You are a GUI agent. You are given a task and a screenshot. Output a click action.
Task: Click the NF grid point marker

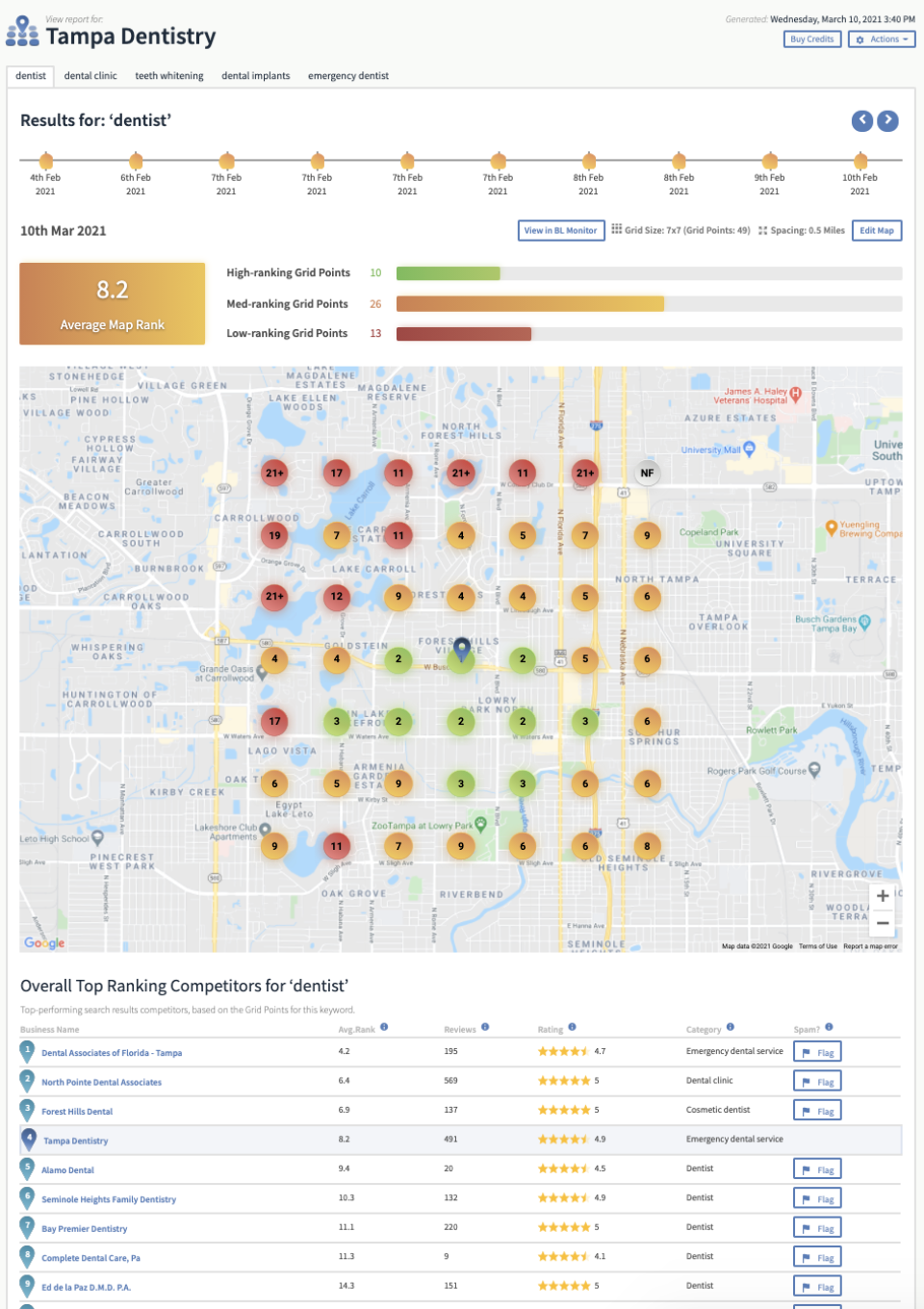[x=647, y=473]
